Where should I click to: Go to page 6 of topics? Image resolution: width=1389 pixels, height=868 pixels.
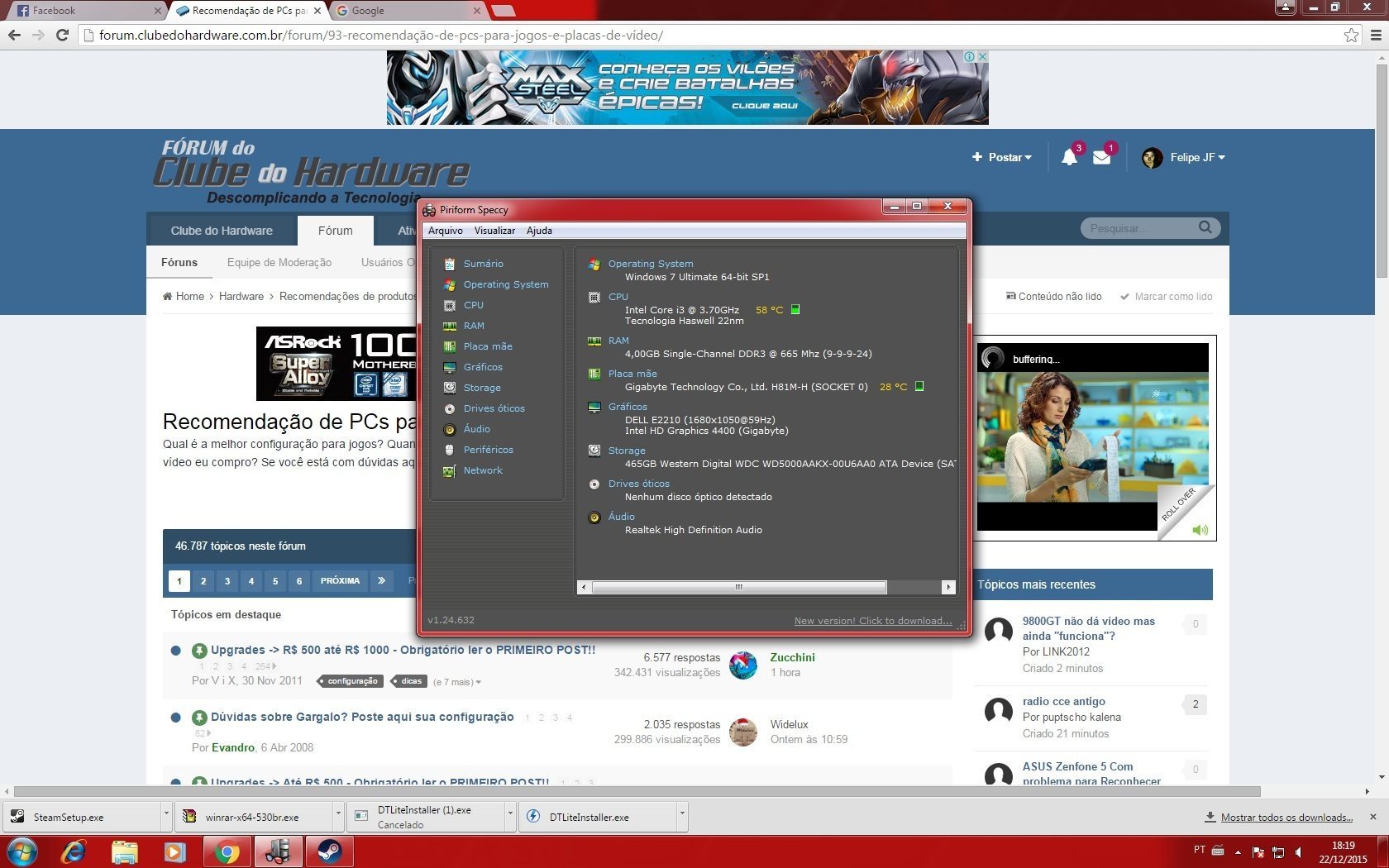tap(299, 581)
